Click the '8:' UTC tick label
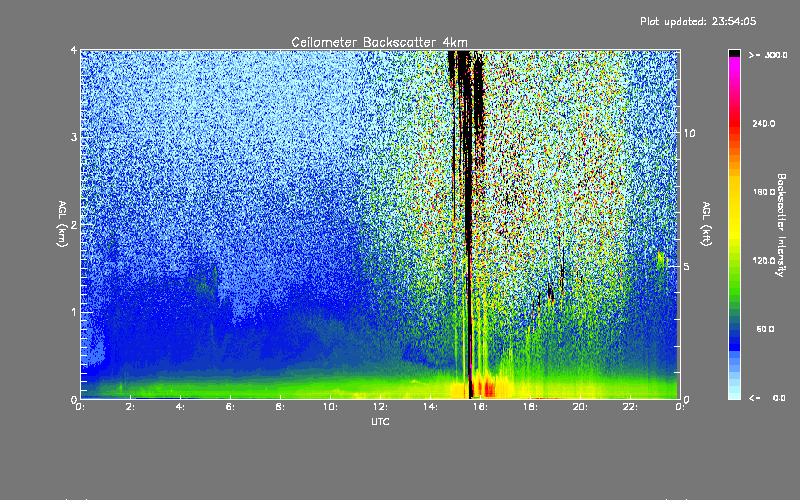 tap(280, 407)
